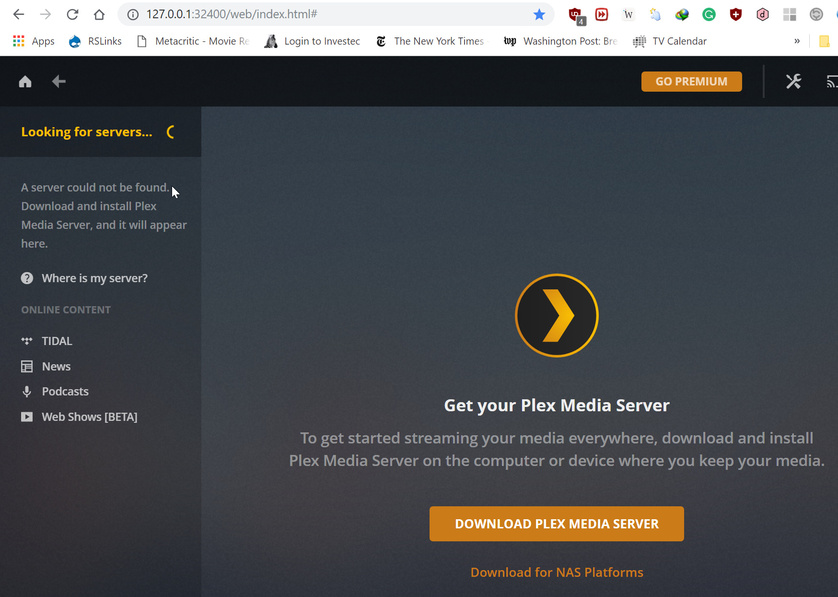Click the red fast-forward extension icon
This screenshot has width=838, height=597.
point(602,14)
